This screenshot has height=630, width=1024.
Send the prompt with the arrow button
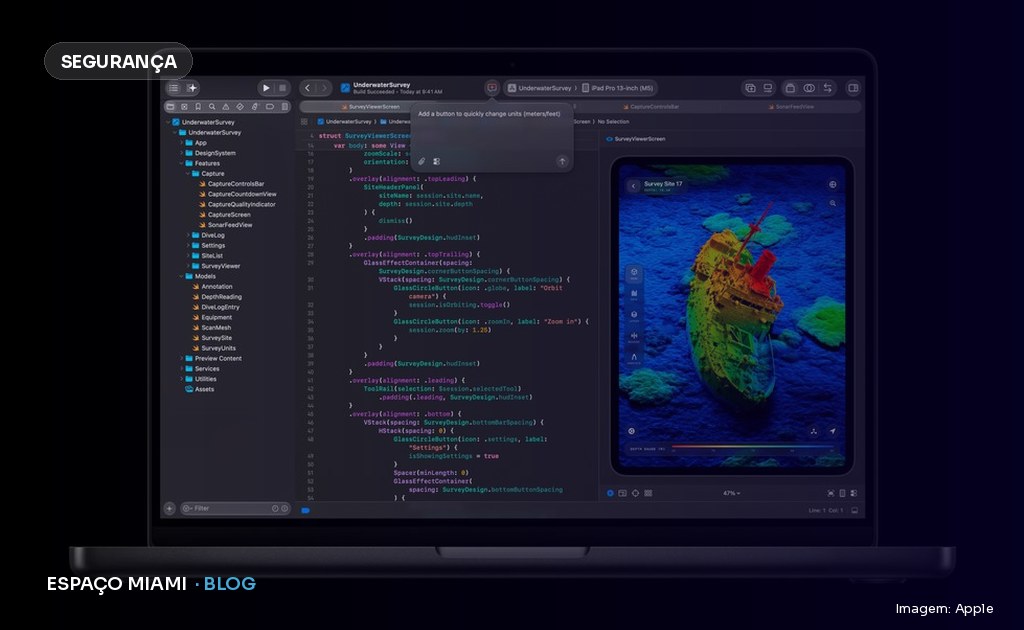coord(562,161)
